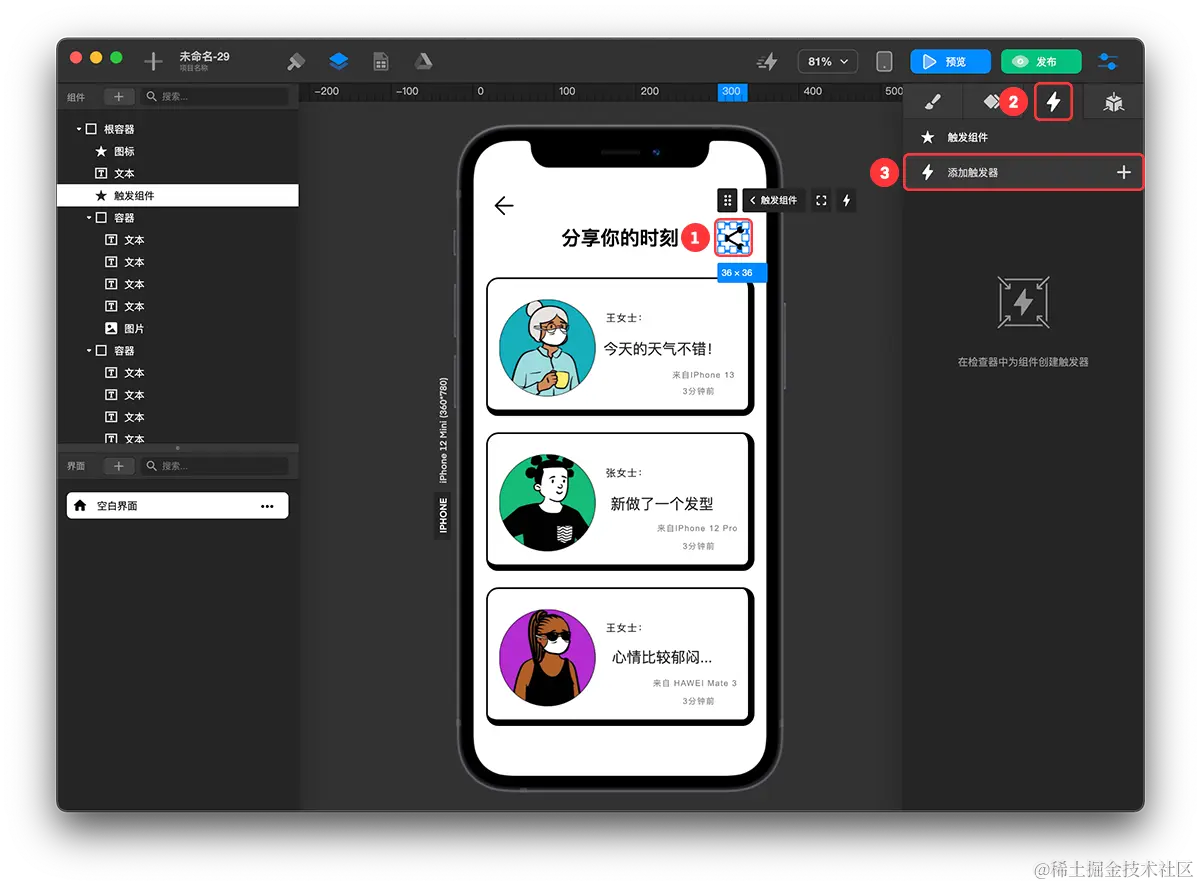This screenshot has width=1200, height=886.
Task: Switch to the brush style tab
Action: coord(932,102)
